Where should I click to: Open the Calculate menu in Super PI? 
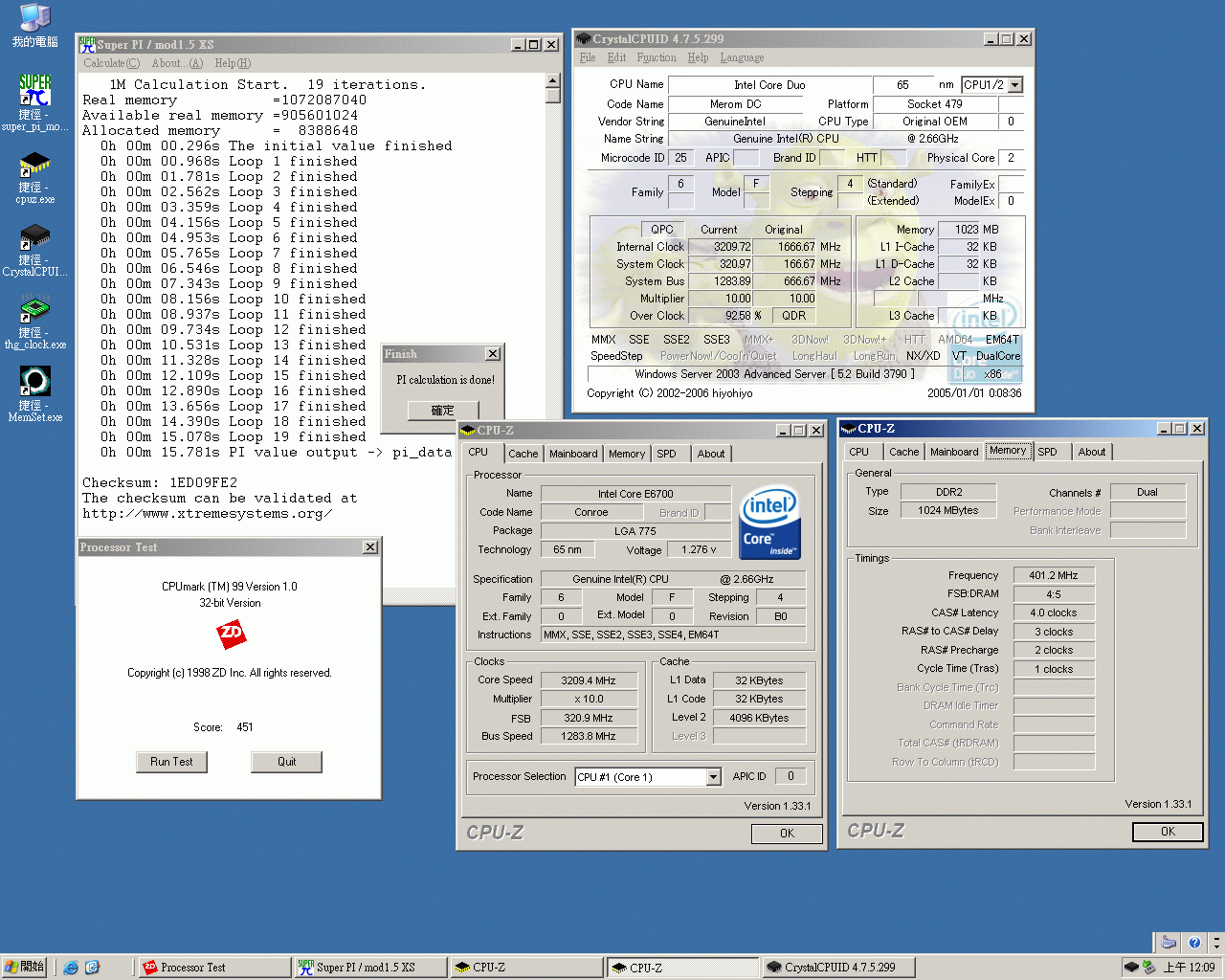111,63
